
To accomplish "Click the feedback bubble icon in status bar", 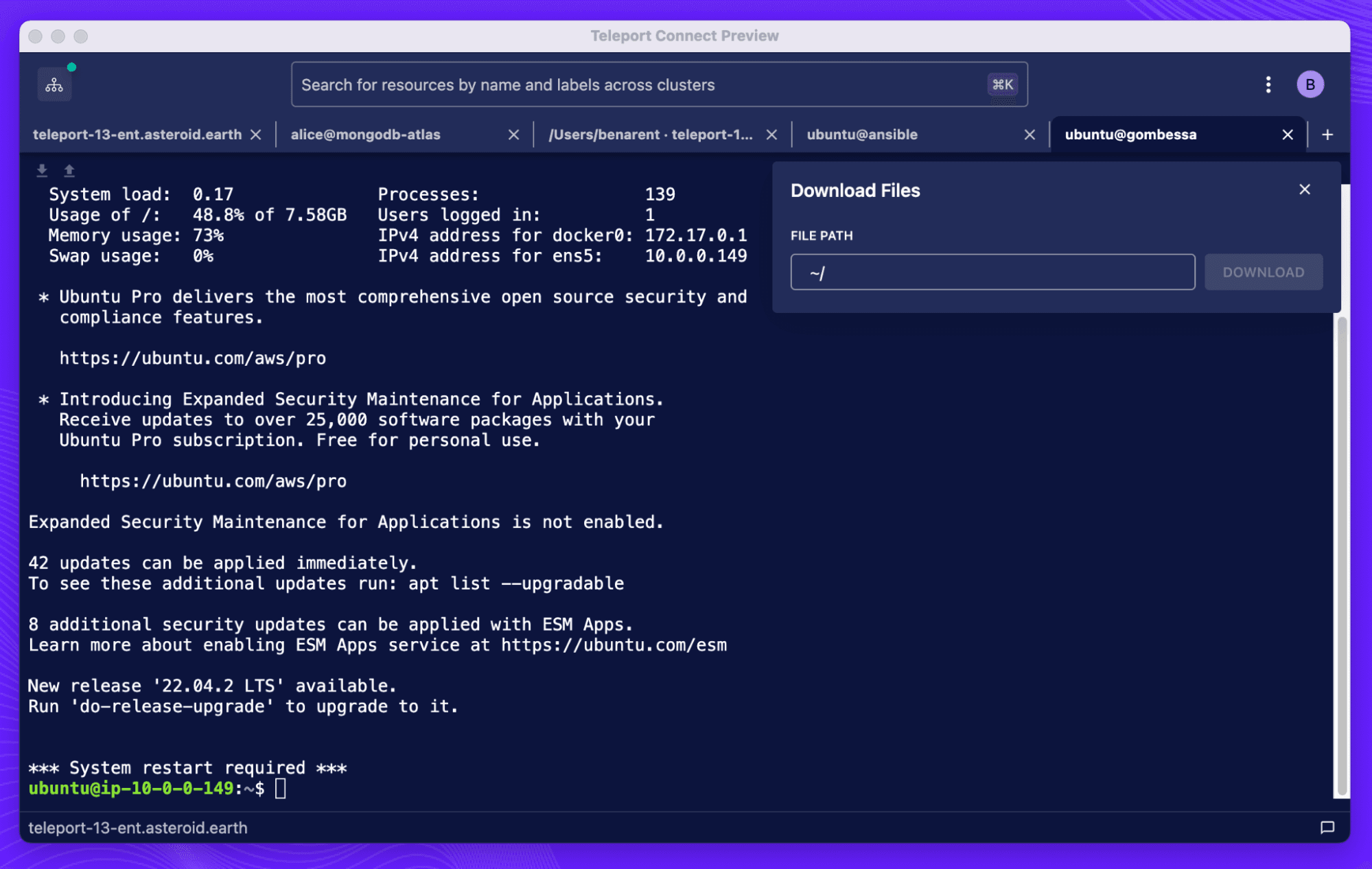I will 1327,828.
